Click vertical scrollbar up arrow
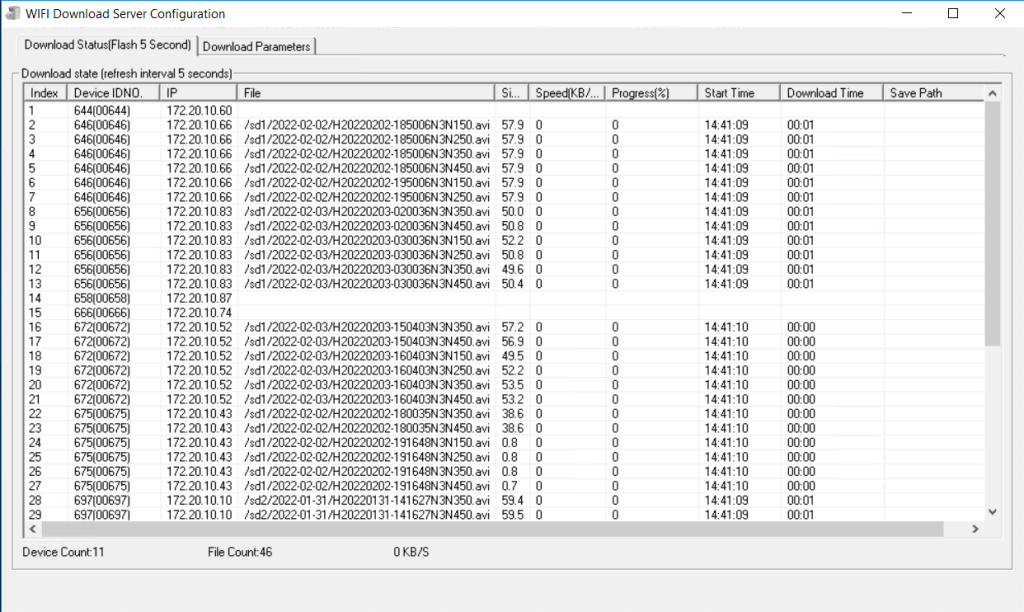The height and width of the screenshot is (612, 1024). click(x=992, y=93)
